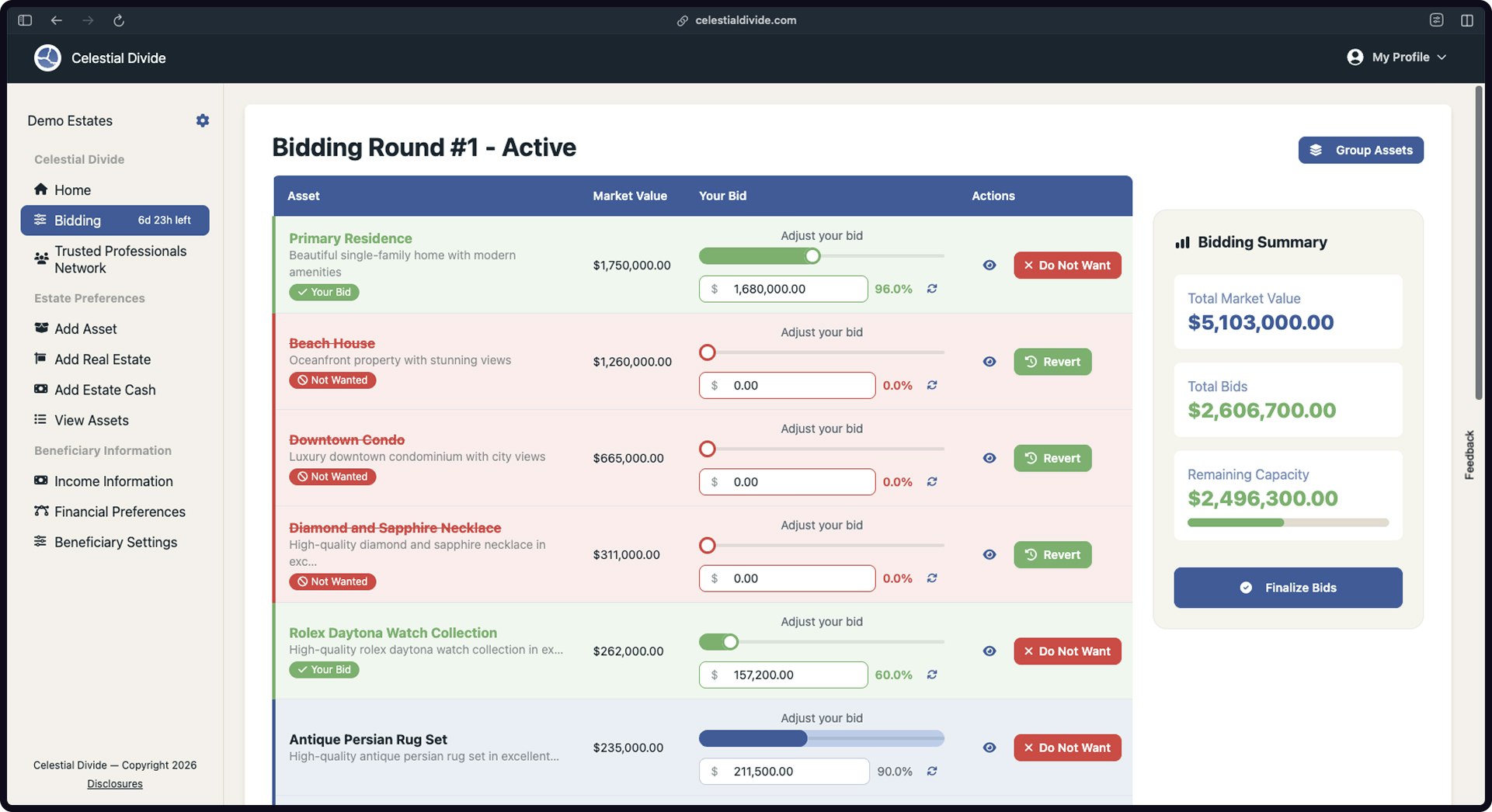
Task: Open browser reader view icon
Action: [x=1436, y=20]
